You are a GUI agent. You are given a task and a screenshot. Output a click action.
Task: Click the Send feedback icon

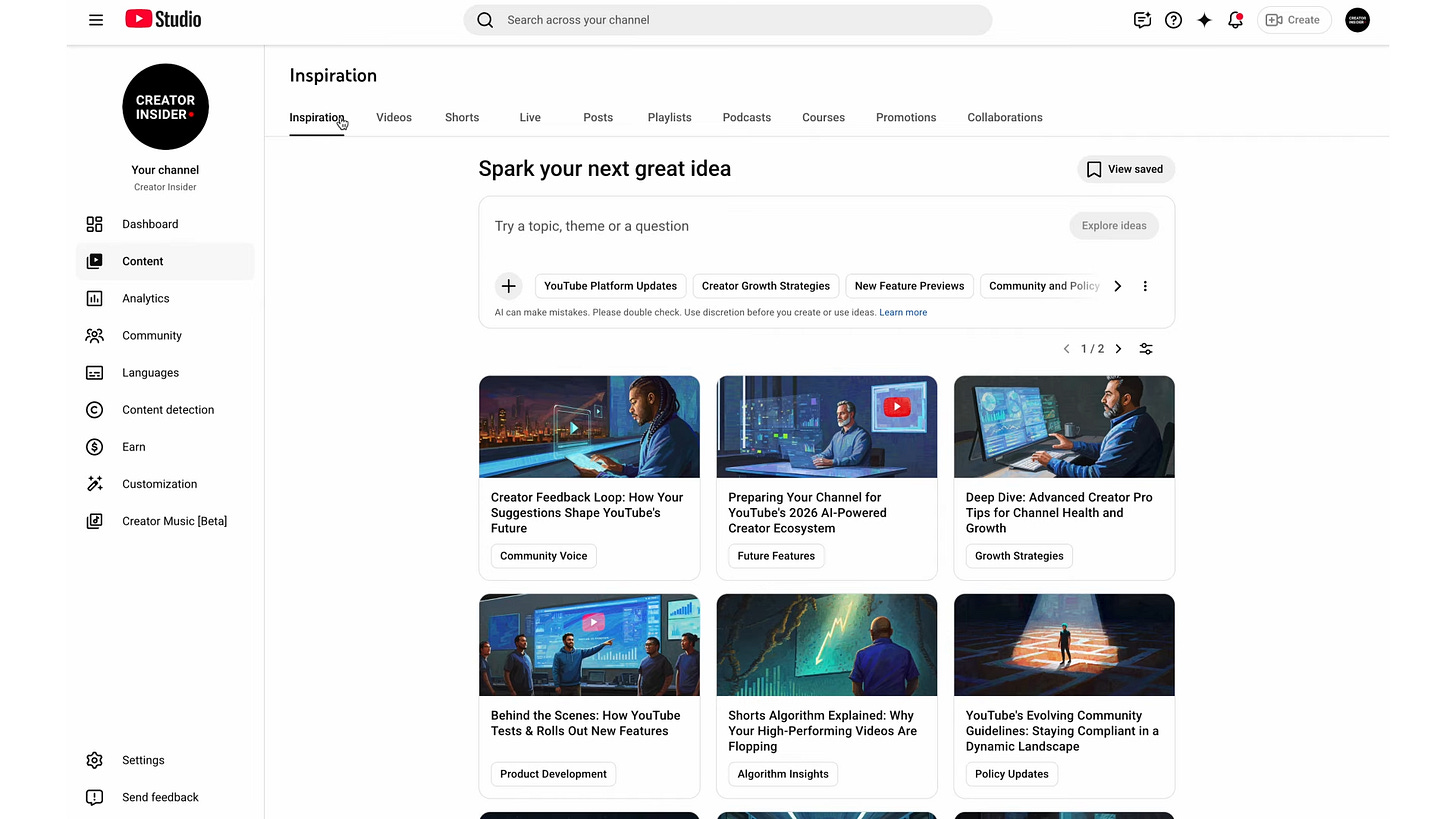(94, 797)
